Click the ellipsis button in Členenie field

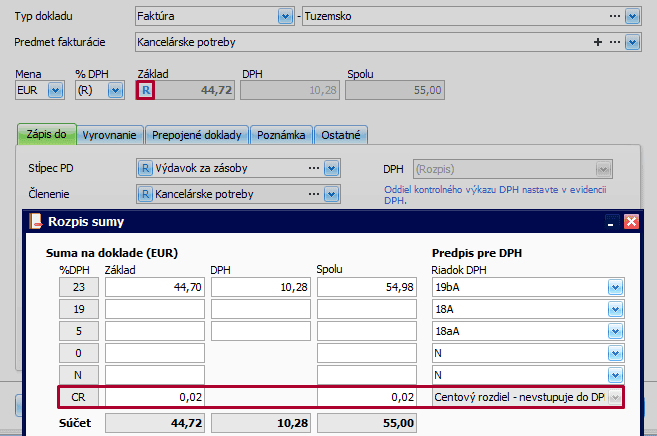[314, 193]
